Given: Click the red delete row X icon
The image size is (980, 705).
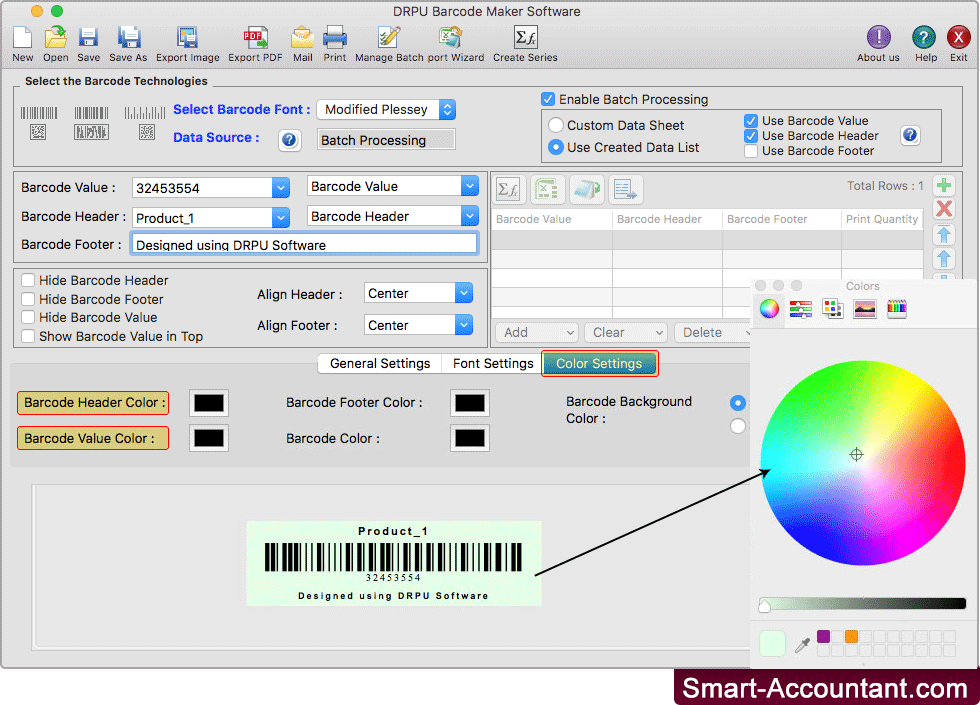Looking at the screenshot, I should (943, 209).
